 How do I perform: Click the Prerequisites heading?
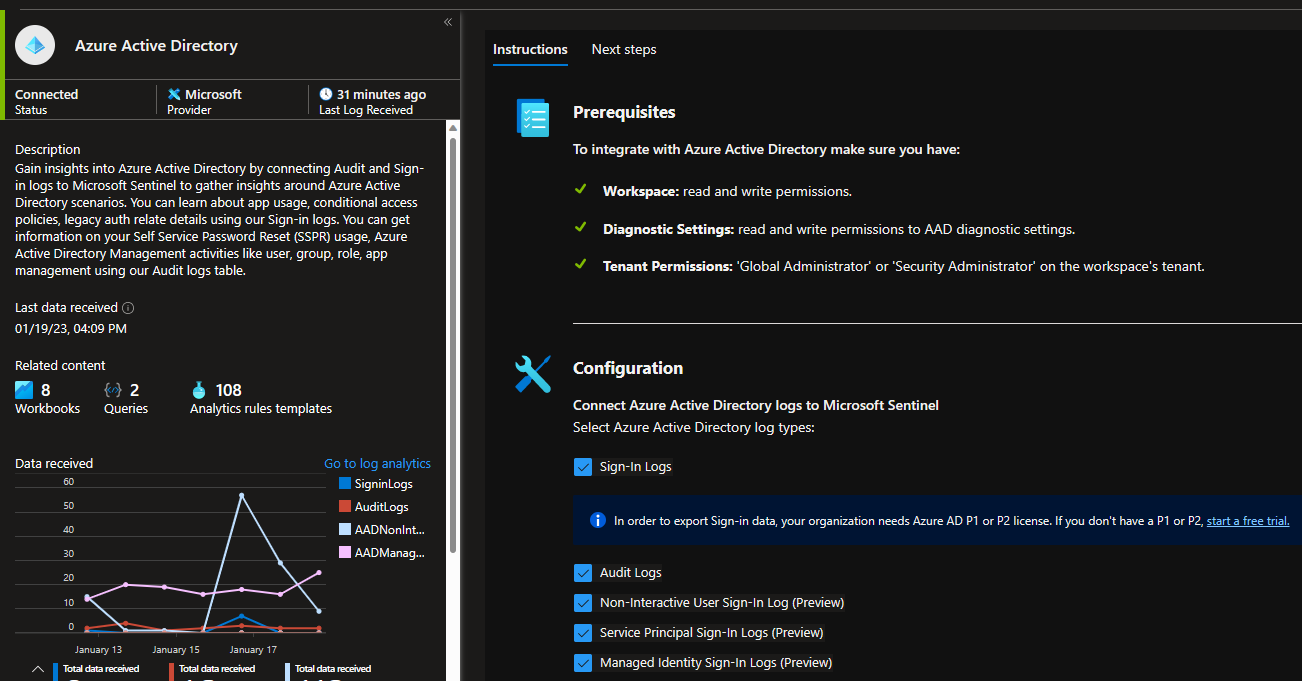point(624,113)
